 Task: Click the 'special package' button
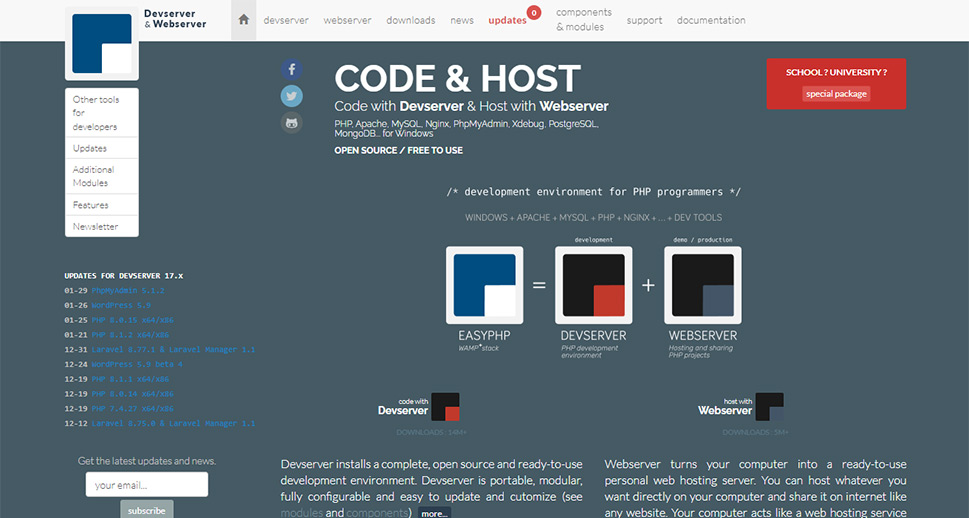(x=836, y=94)
